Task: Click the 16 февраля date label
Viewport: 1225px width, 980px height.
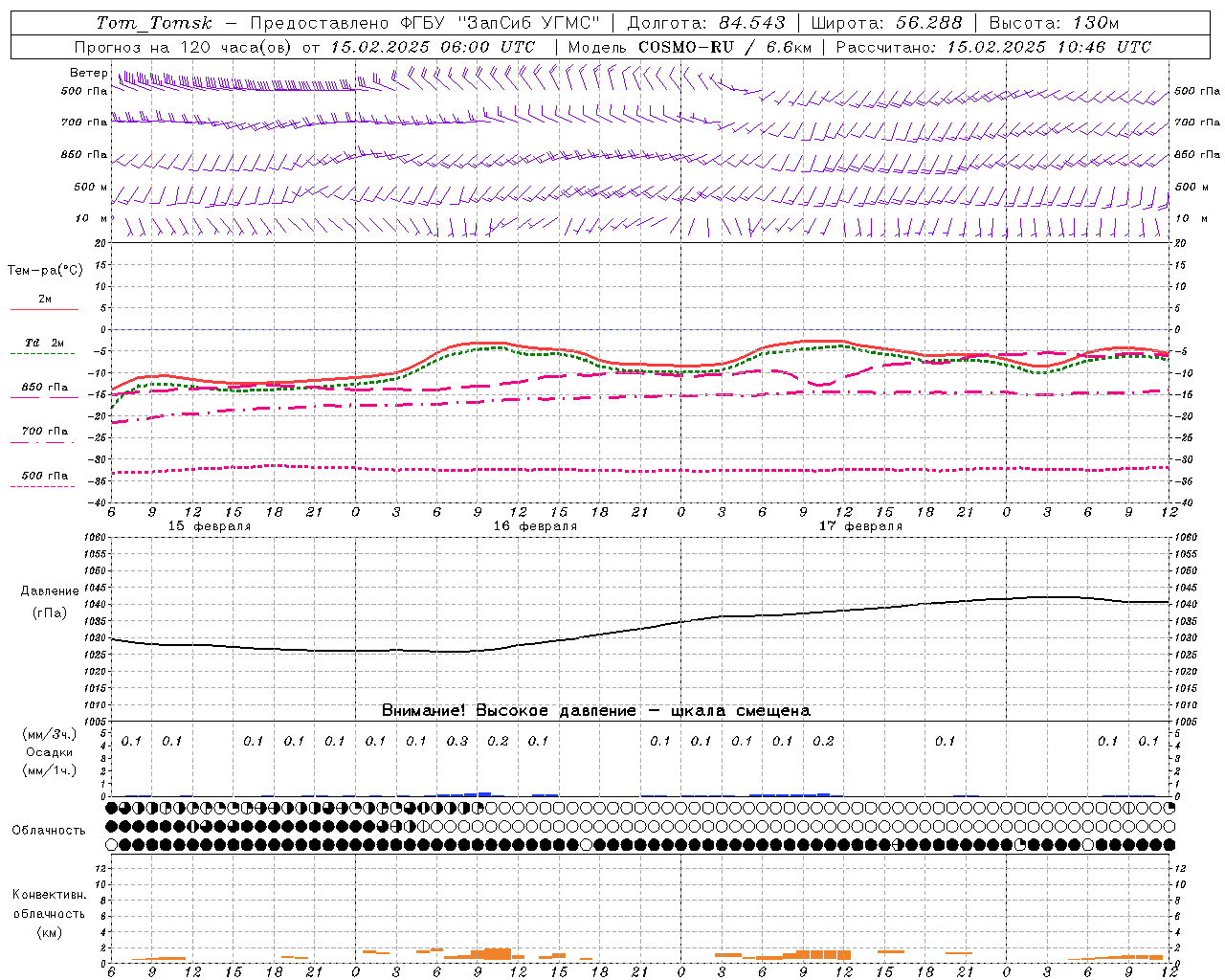Action: click(x=535, y=526)
